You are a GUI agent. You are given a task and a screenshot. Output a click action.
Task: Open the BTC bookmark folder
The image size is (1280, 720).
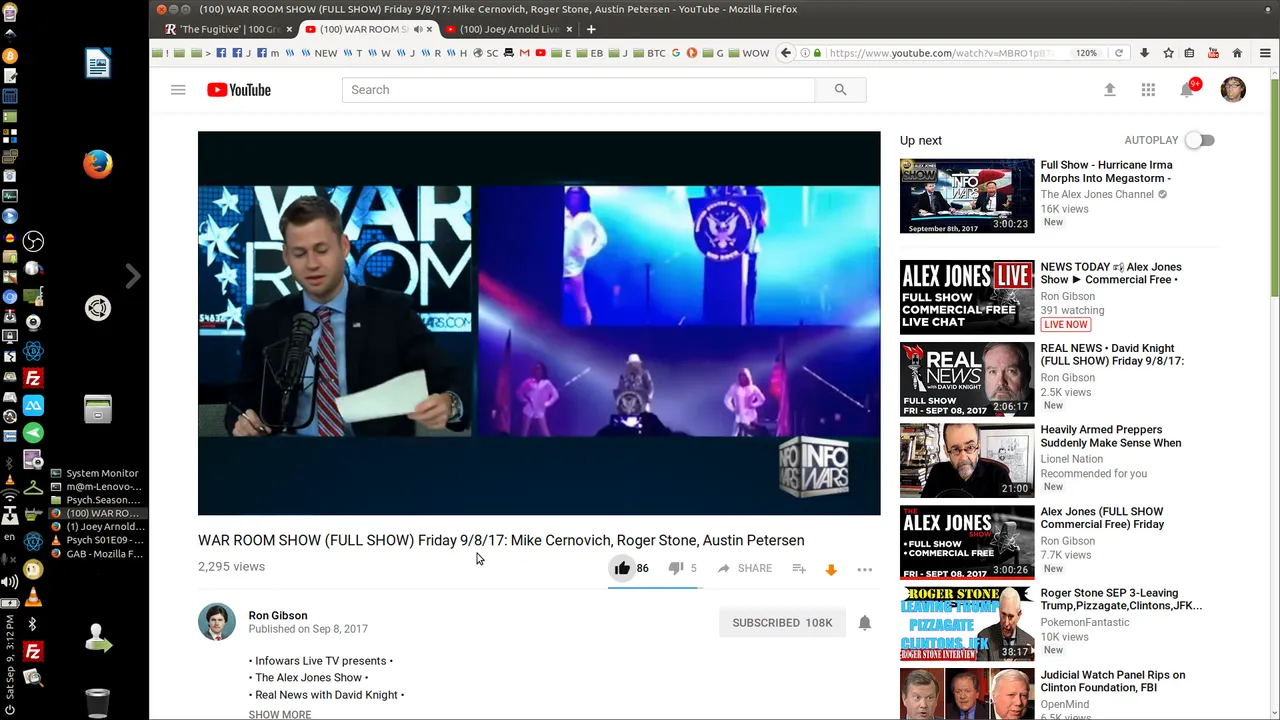(649, 53)
